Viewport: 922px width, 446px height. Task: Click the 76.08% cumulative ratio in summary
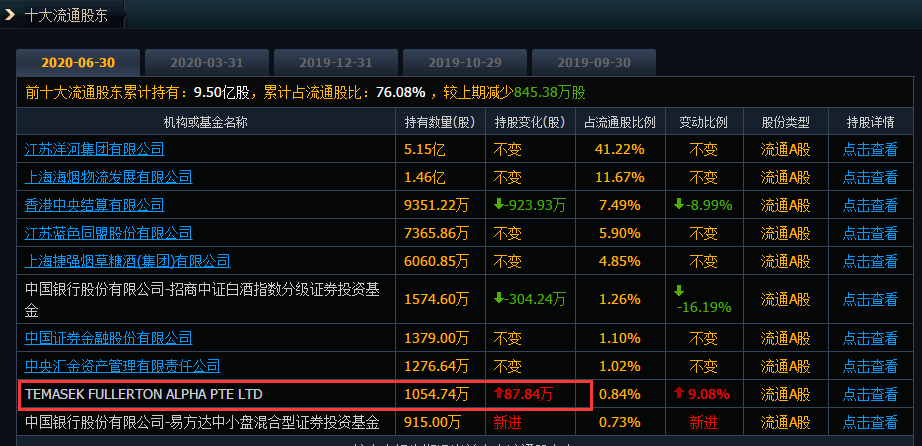400,92
